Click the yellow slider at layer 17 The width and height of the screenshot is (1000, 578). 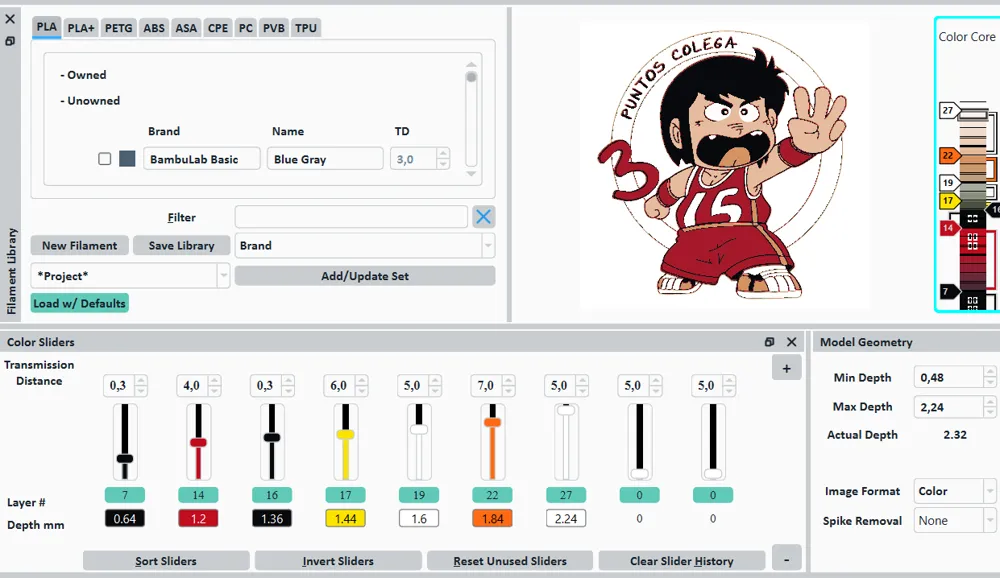point(345,434)
